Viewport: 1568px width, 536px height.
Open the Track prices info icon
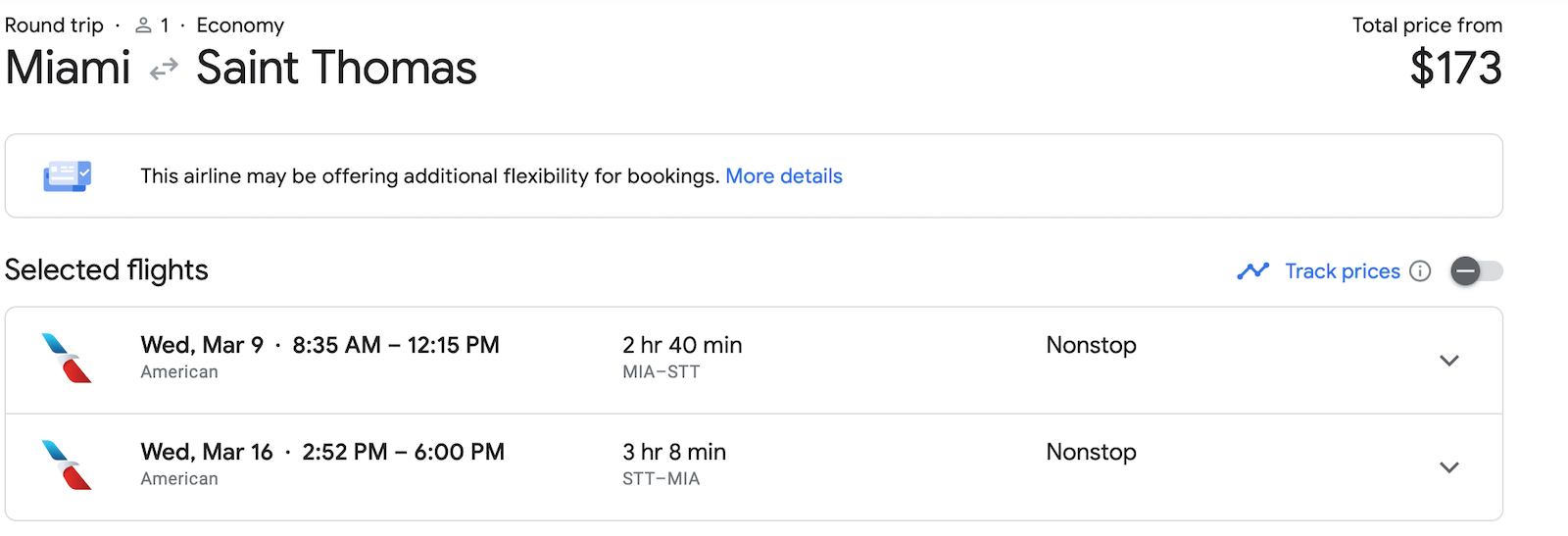coord(1420,271)
